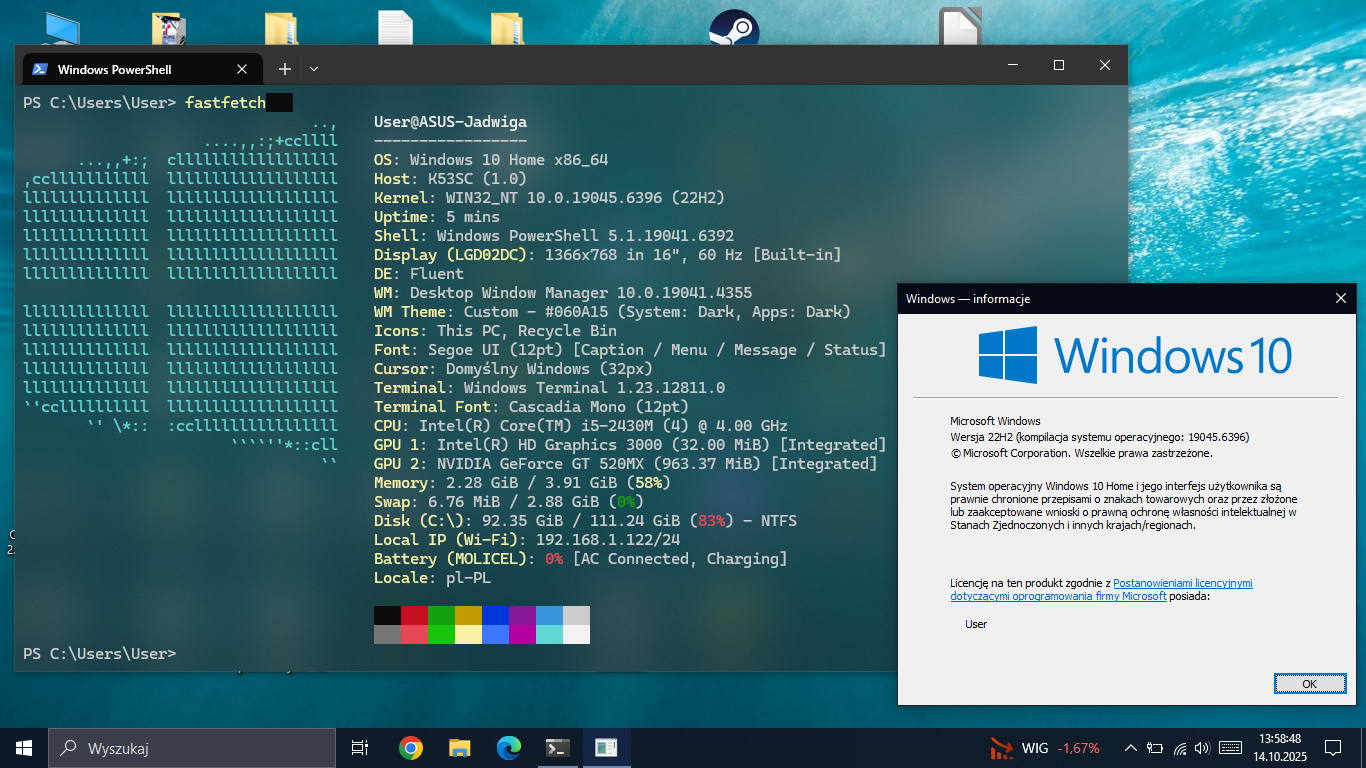This screenshot has height=768, width=1366.
Task: Click the LibreOffice desktop icon
Action: (x=959, y=28)
